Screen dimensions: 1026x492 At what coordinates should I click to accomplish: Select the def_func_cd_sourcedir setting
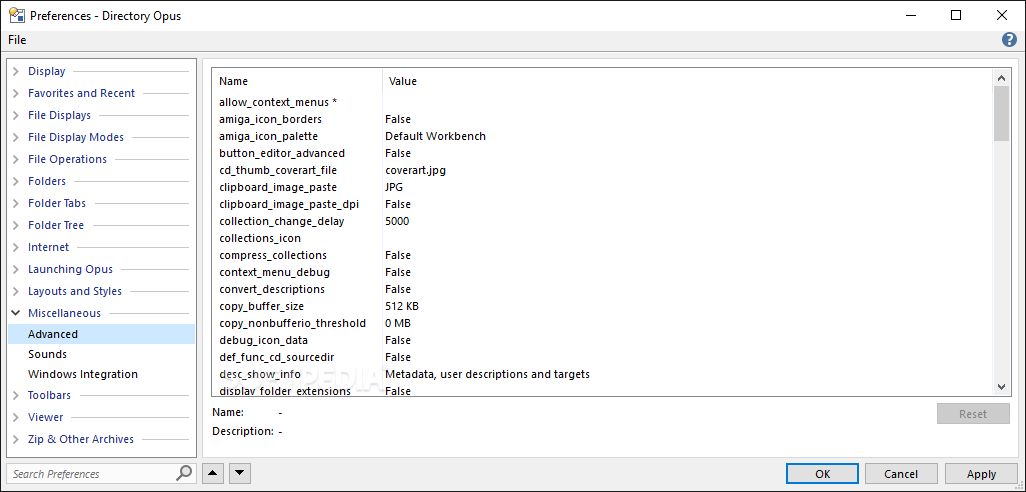pyautogui.click(x=279, y=357)
